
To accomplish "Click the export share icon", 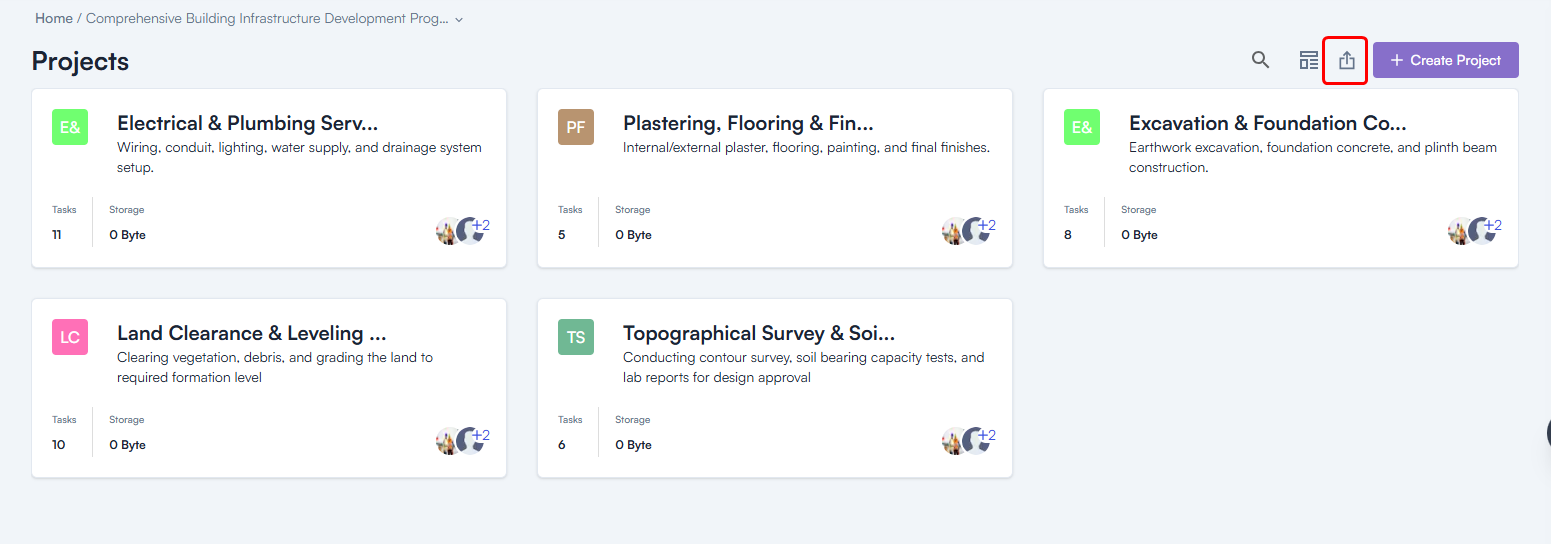I will tap(1346, 60).
